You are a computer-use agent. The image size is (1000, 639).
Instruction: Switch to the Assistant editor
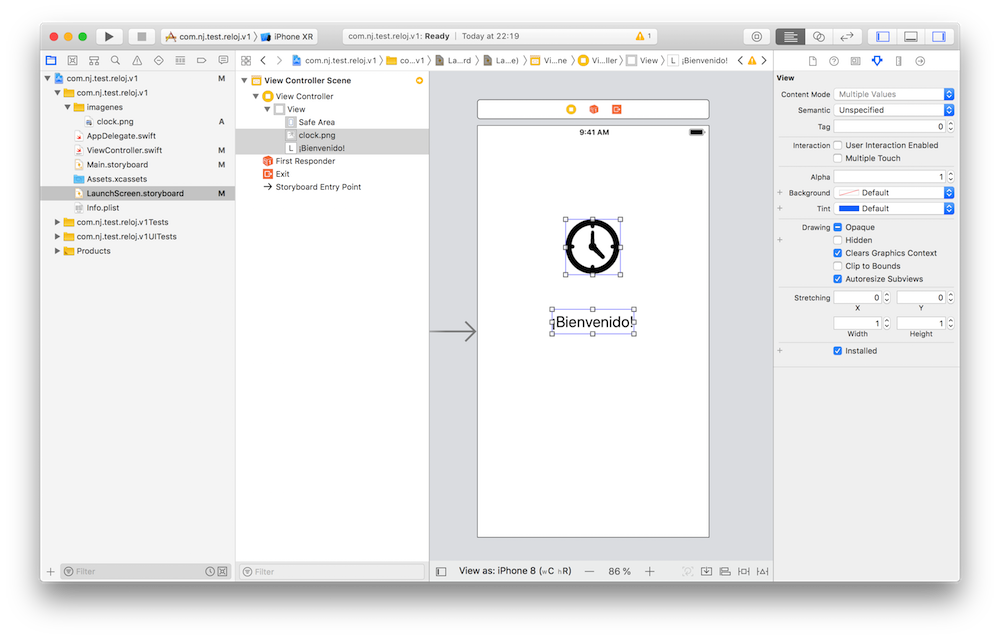point(818,36)
